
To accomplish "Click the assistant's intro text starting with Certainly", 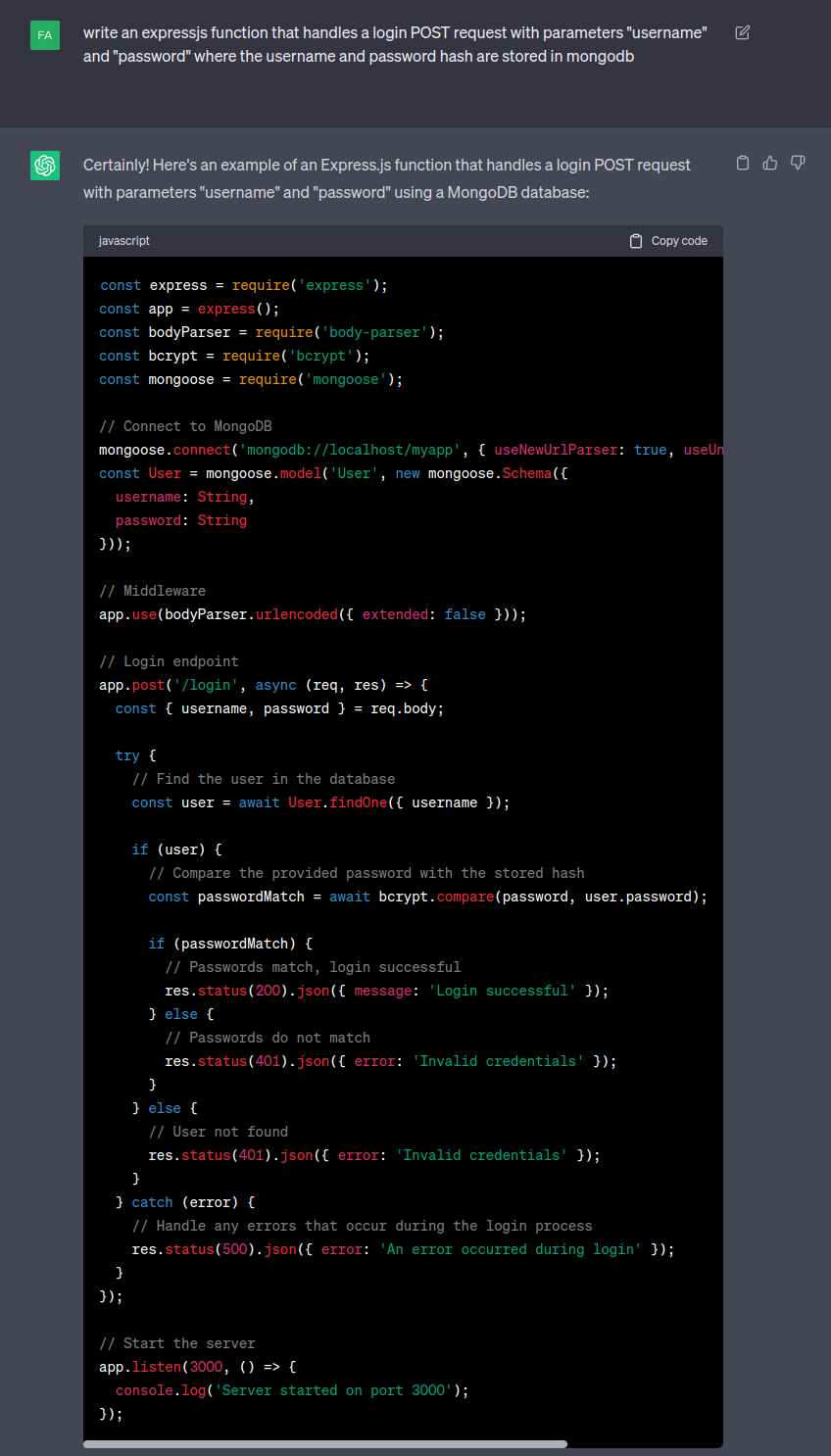I will pos(387,178).
